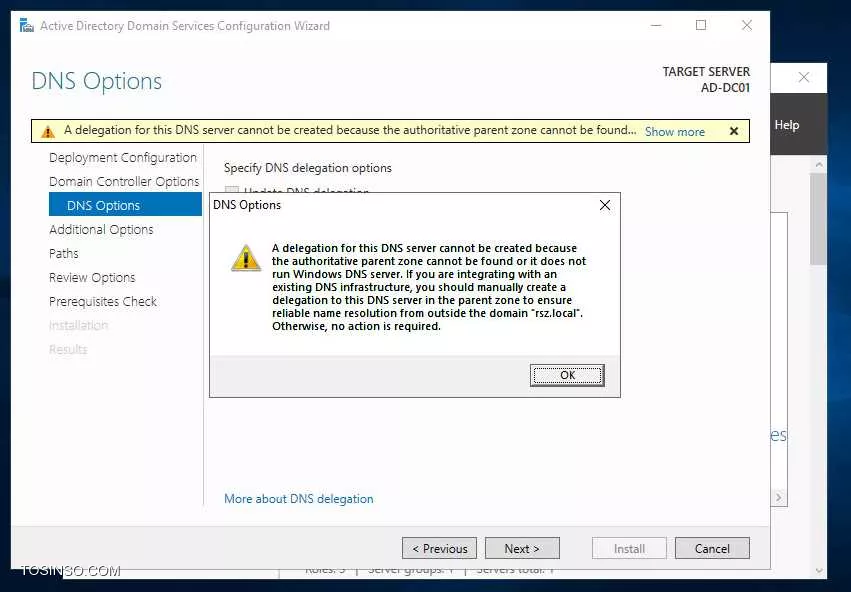
Task: Click the Previous button
Action: (x=439, y=549)
